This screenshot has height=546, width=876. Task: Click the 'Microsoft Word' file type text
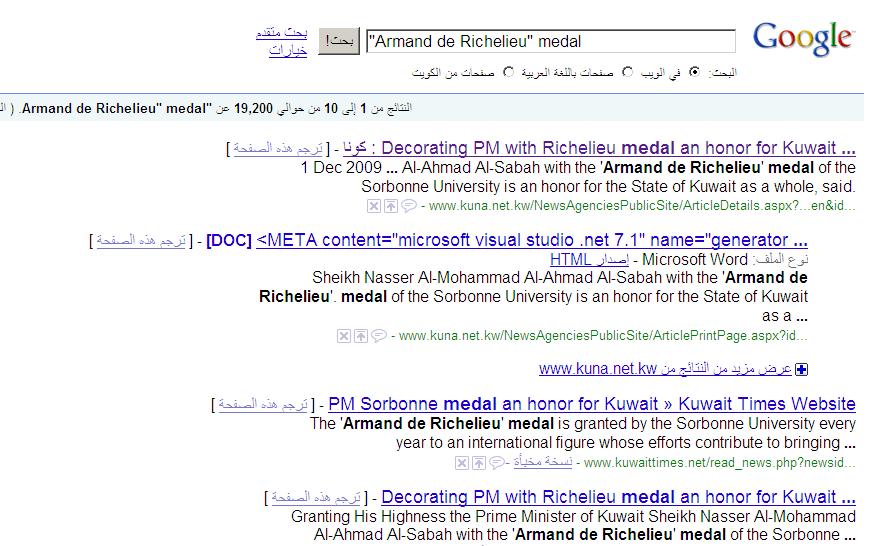[694, 259]
